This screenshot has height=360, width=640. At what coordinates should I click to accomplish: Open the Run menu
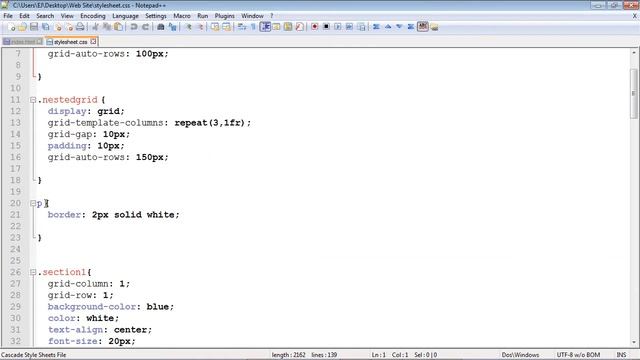[202, 16]
